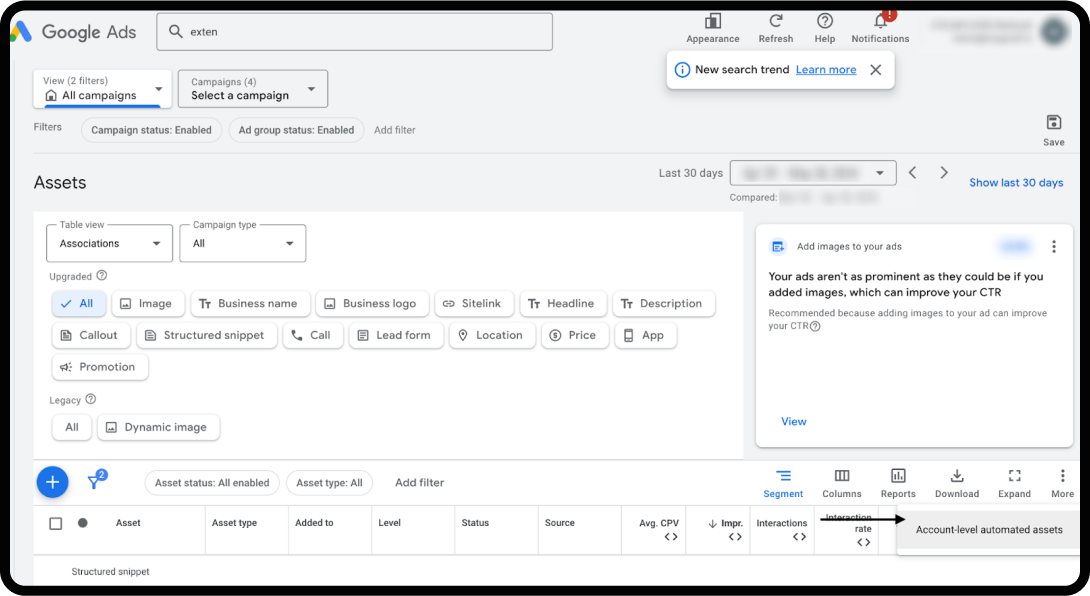Viewport: 1090px width, 596px height.
Task: Click the Expand table tool
Action: tap(1014, 483)
